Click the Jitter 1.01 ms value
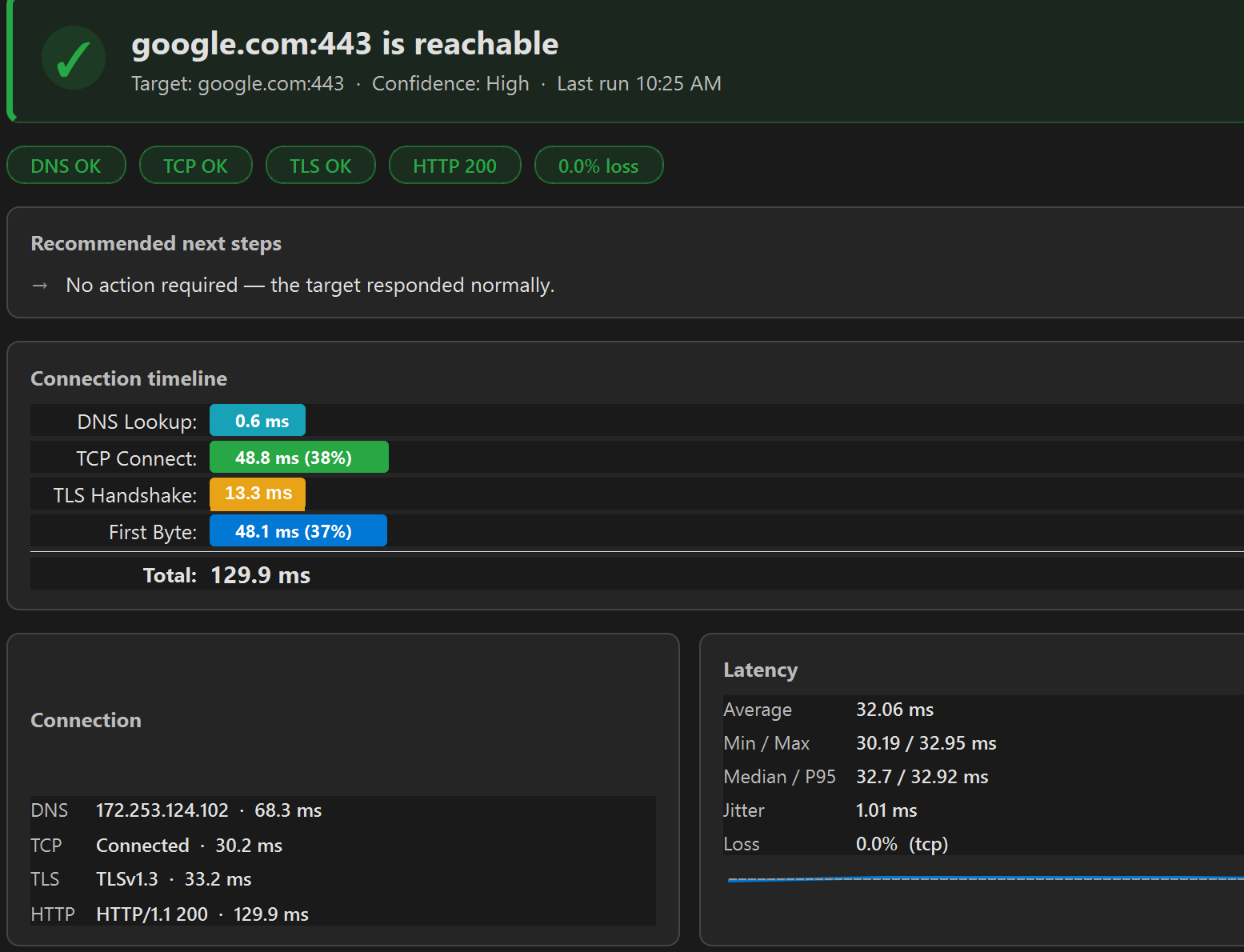Viewport: 1244px width, 952px height. pos(886,810)
